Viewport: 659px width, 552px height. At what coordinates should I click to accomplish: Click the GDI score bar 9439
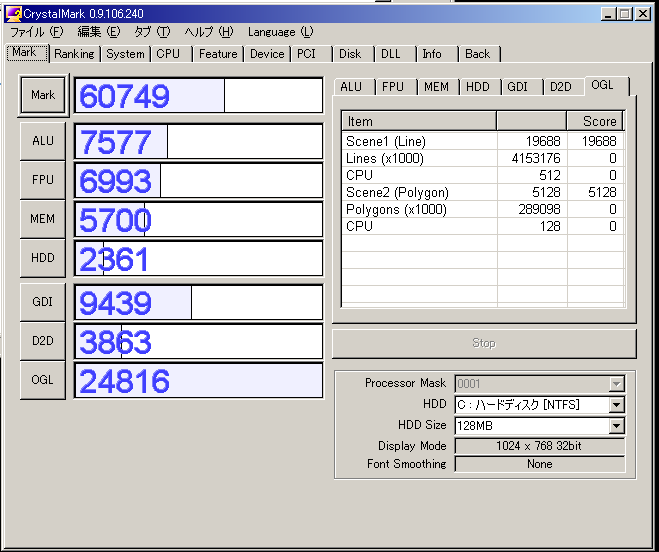click(199, 302)
